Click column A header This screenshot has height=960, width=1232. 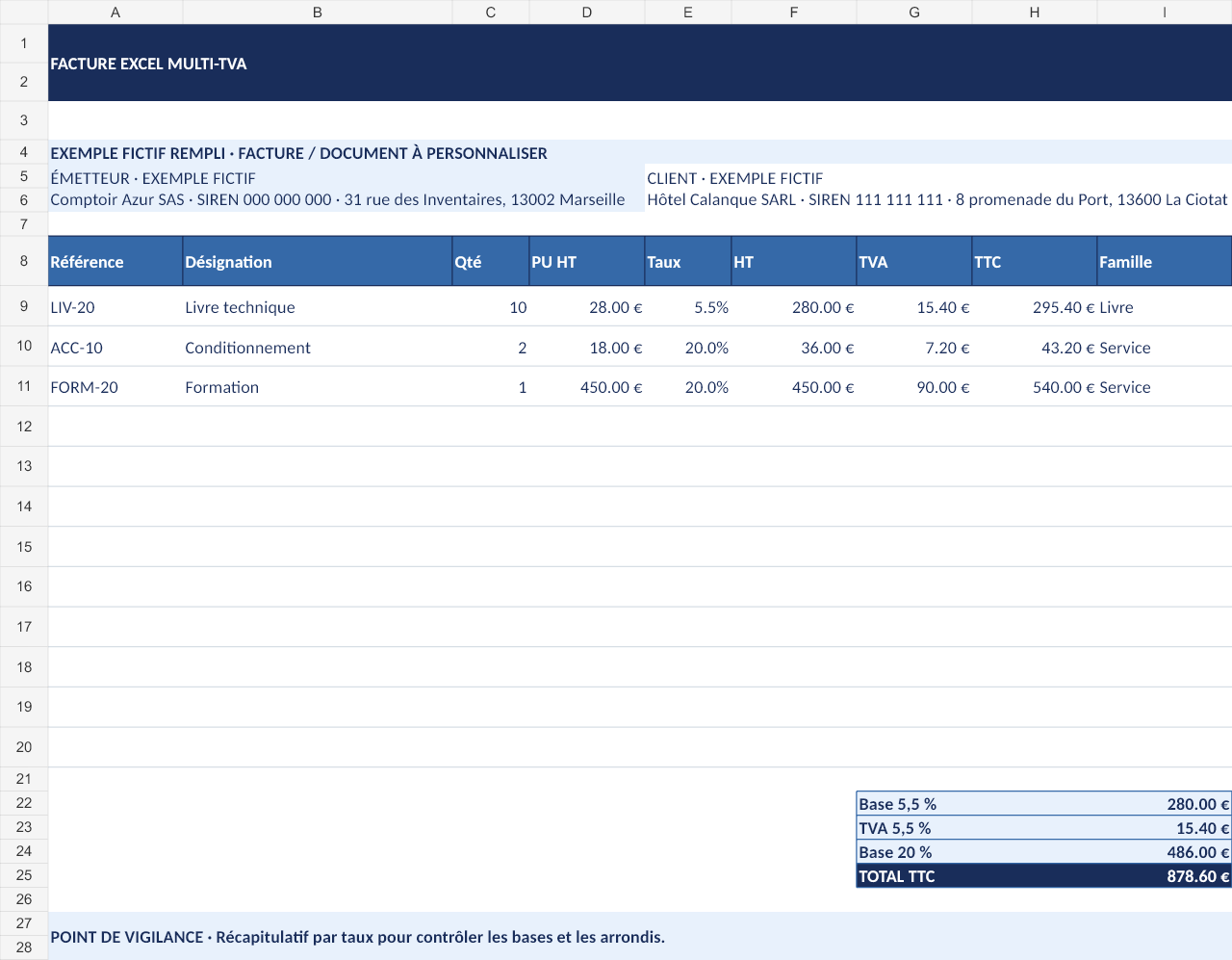(x=115, y=13)
